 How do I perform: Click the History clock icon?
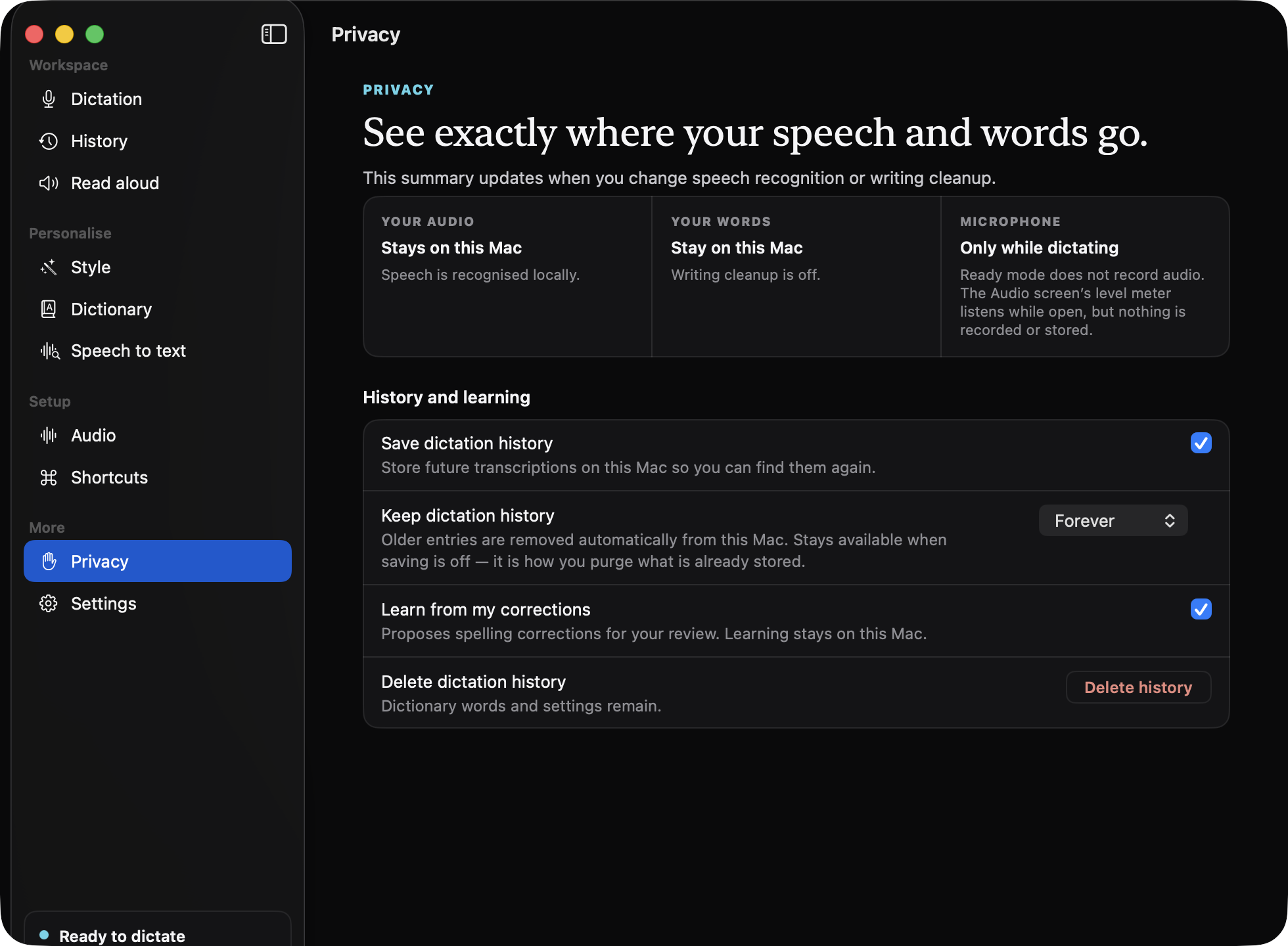point(49,141)
